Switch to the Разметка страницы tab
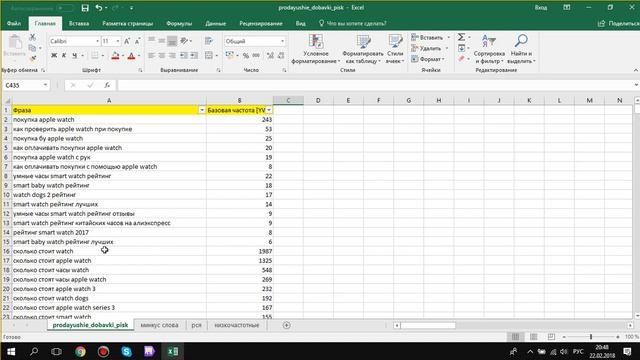This screenshot has height=360, width=640. point(127,24)
